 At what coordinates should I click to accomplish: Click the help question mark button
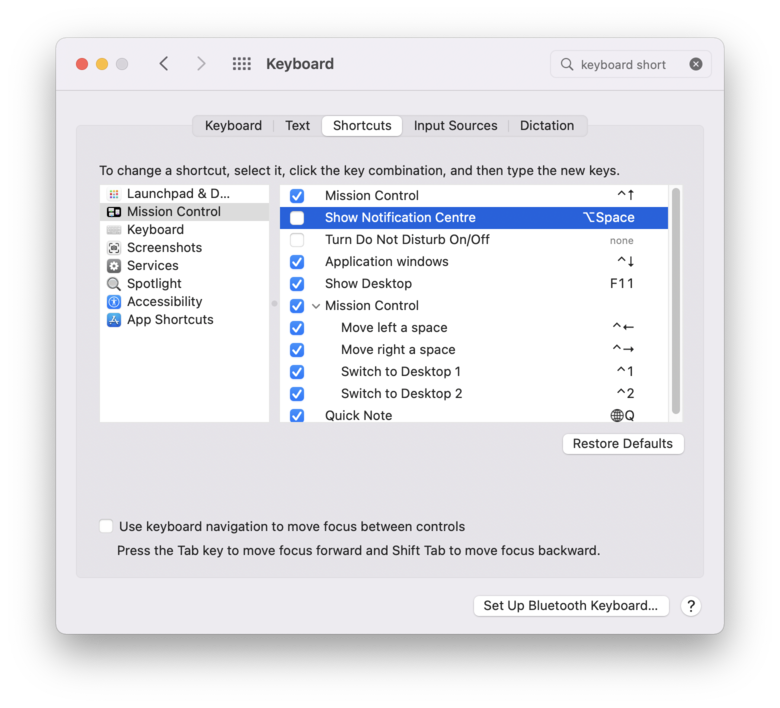tap(690, 606)
